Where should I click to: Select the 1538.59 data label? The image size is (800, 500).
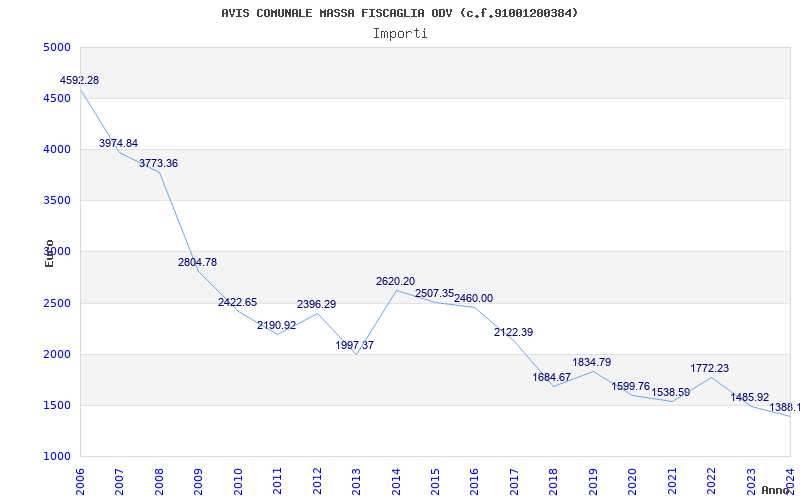tap(670, 392)
